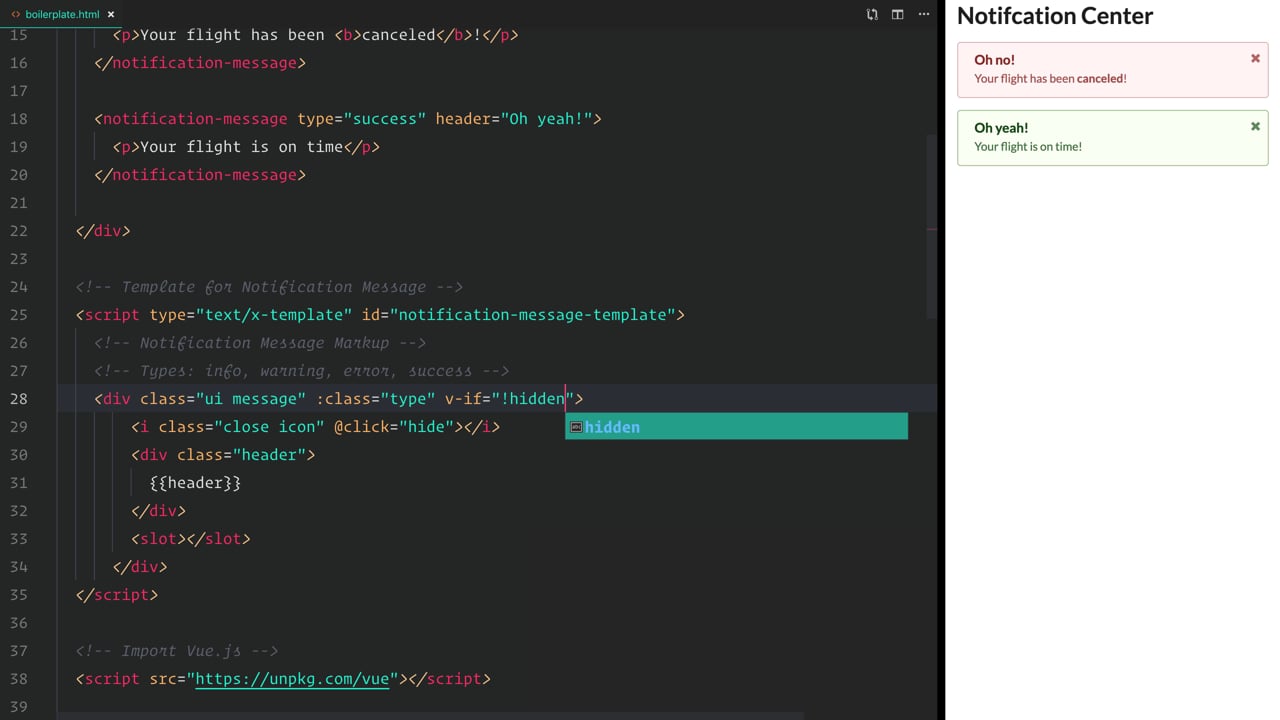Click the "ui message" class value
This screenshot has height=720, width=1280.
coord(251,399)
